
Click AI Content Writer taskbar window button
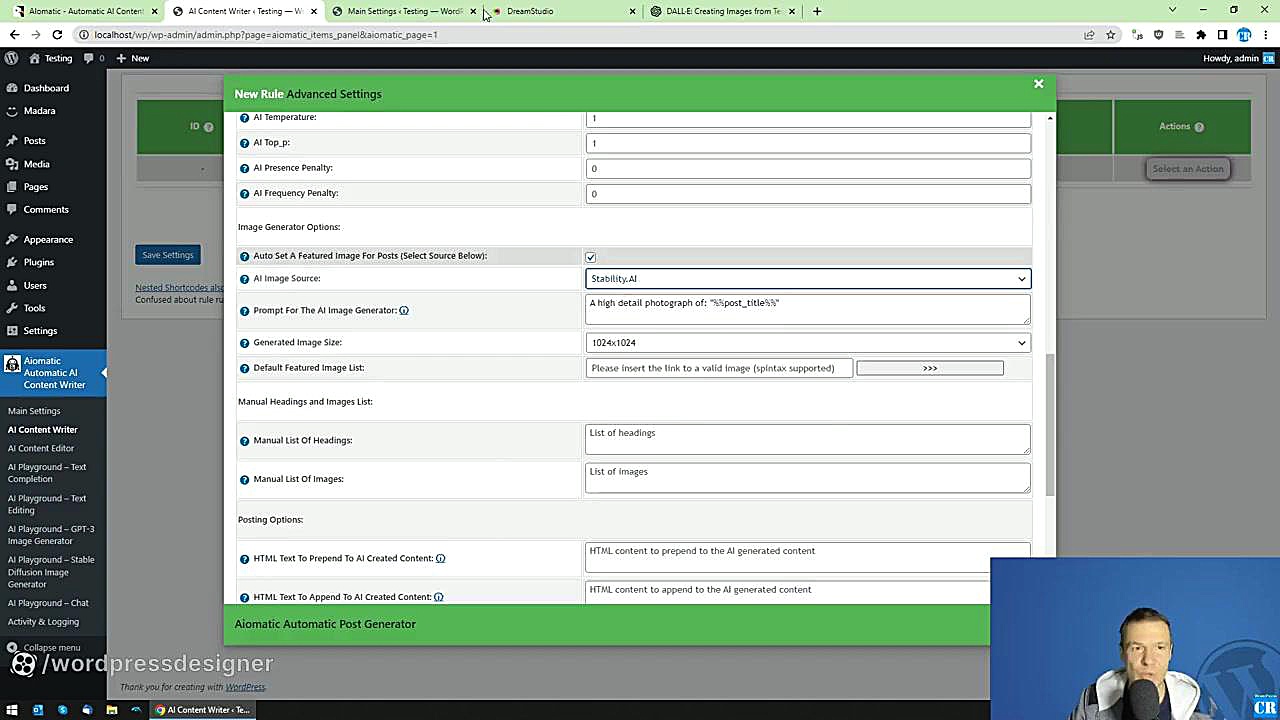click(x=202, y=710)
